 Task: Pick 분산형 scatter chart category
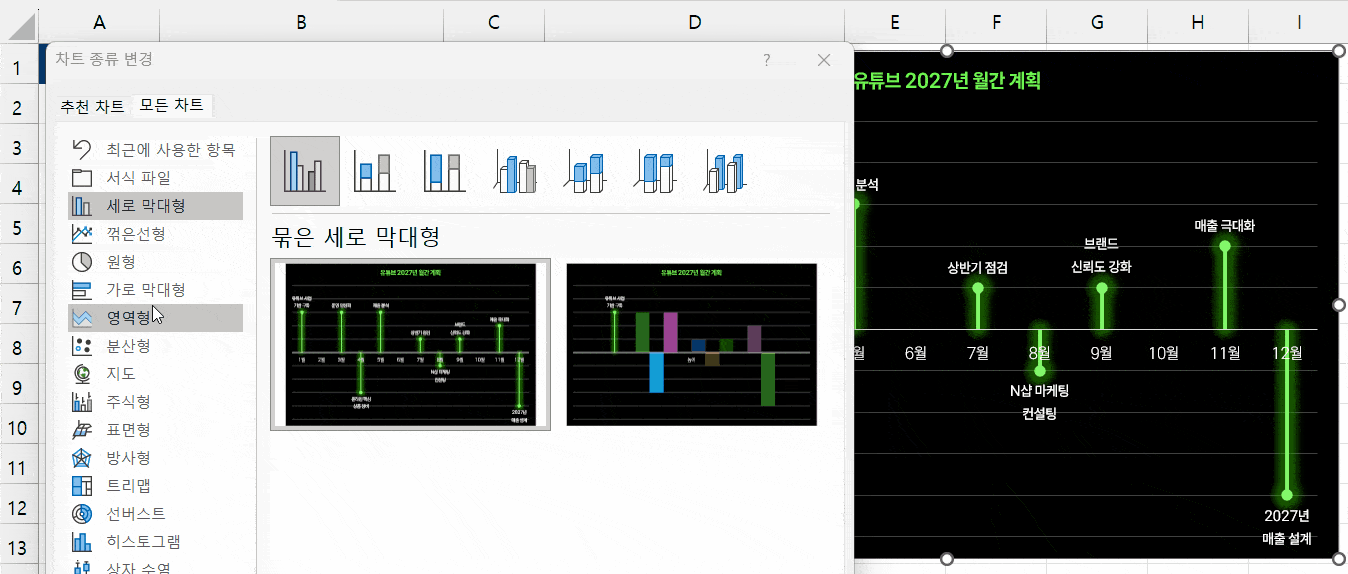128,346
